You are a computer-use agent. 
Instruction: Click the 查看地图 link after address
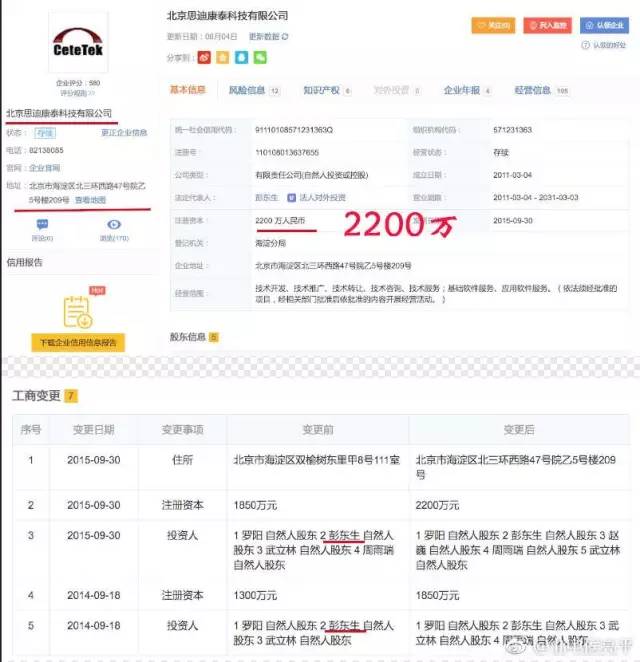(x=90, y=200)
